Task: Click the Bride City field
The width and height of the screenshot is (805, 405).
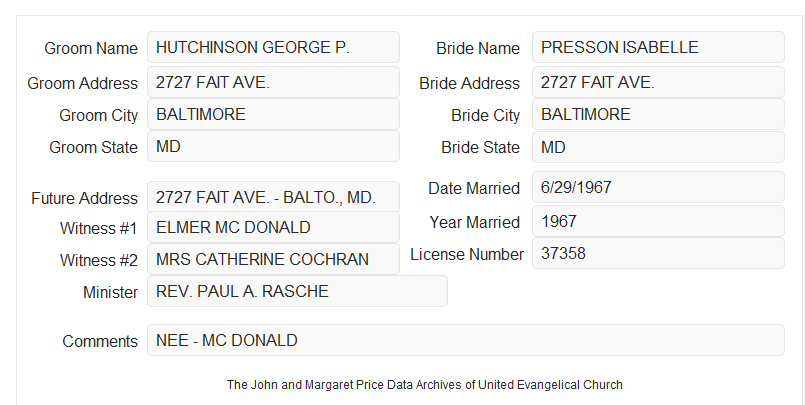Action: [658, 114]
